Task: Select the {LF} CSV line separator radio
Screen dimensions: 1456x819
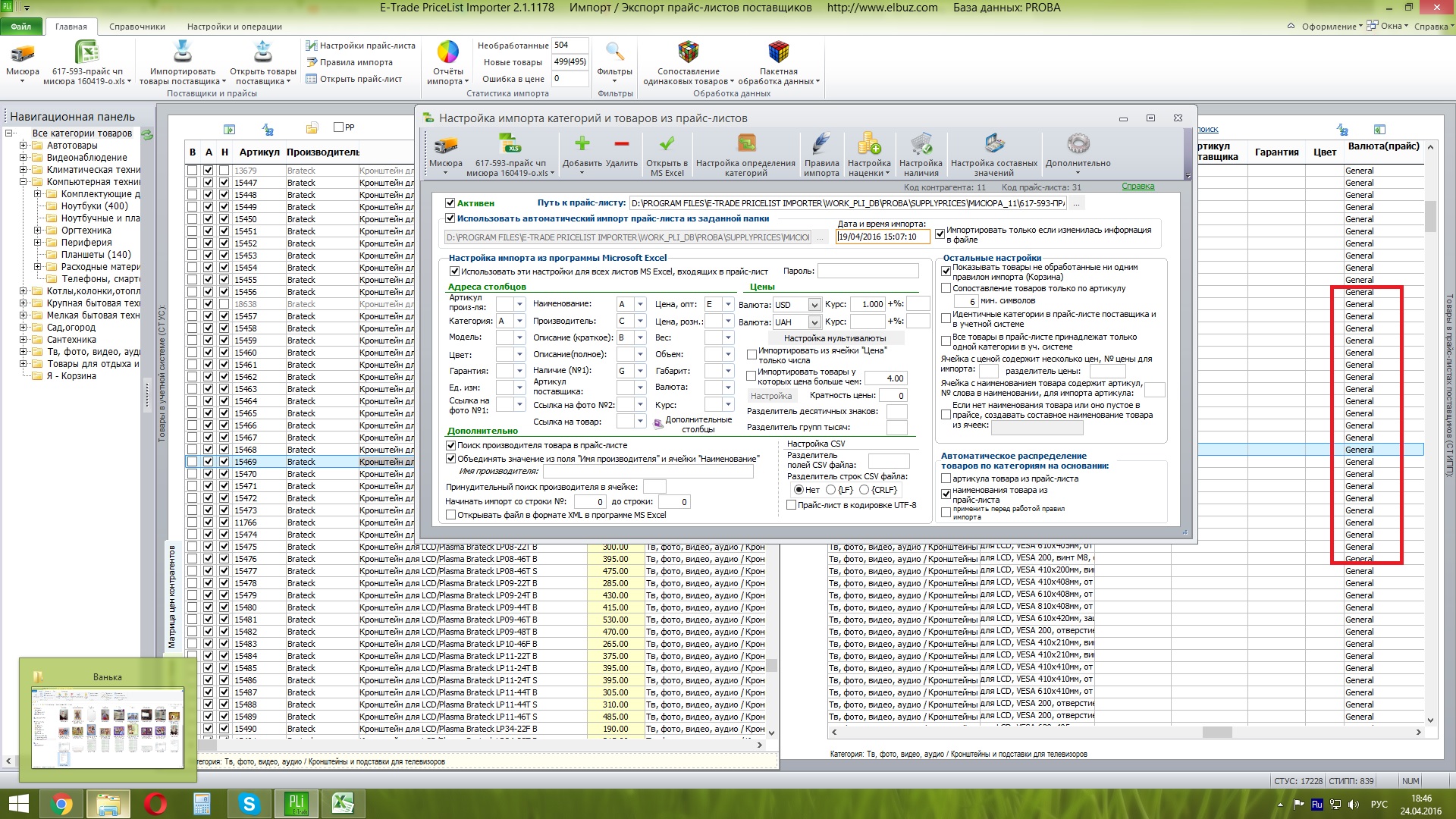Action: coord(830,490)
